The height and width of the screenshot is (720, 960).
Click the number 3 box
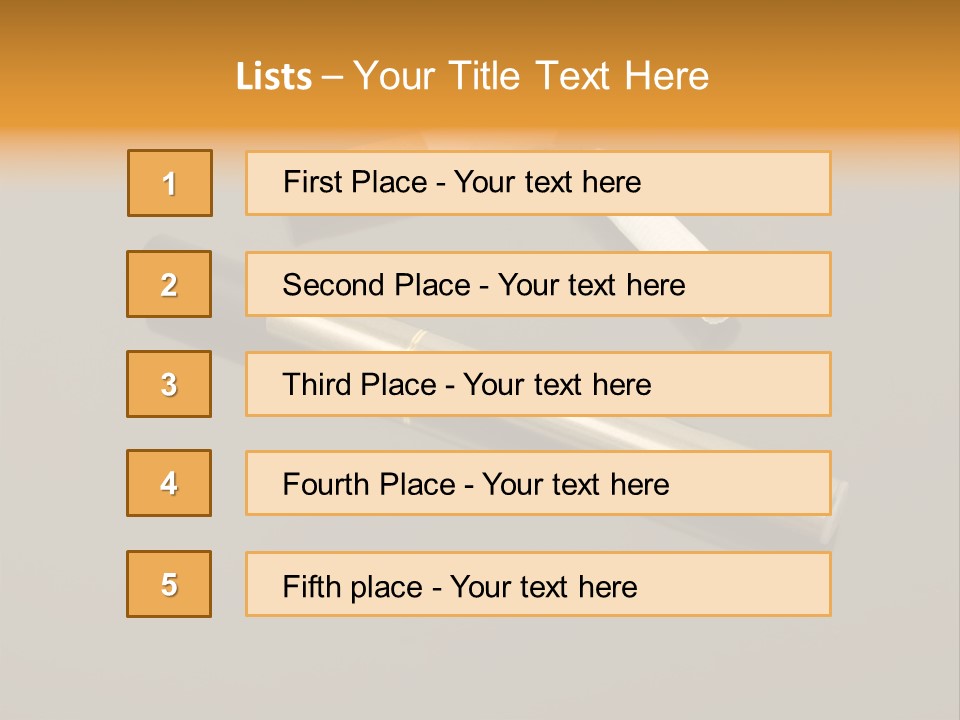click(x=169, y=384)
